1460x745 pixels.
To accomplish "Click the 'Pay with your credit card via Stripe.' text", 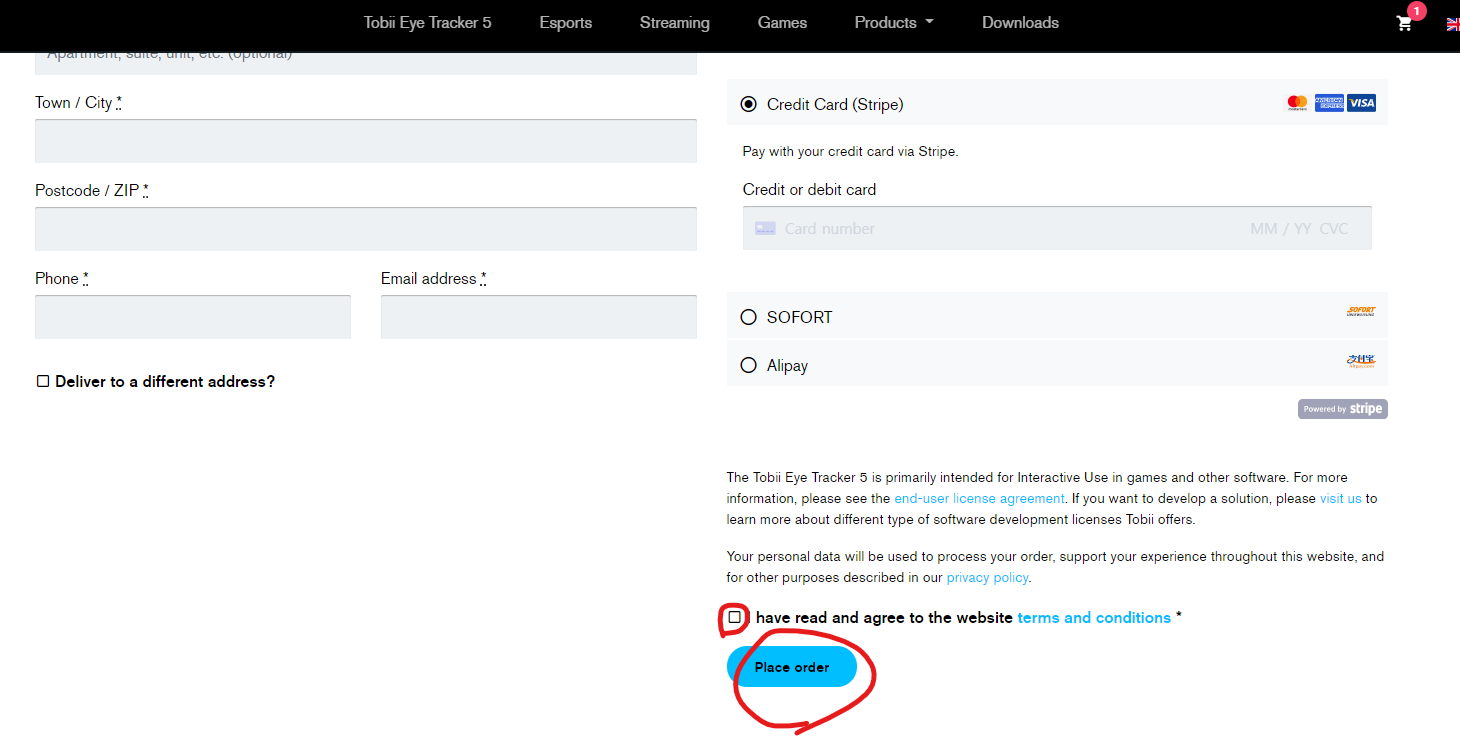I will click(850, 152).
